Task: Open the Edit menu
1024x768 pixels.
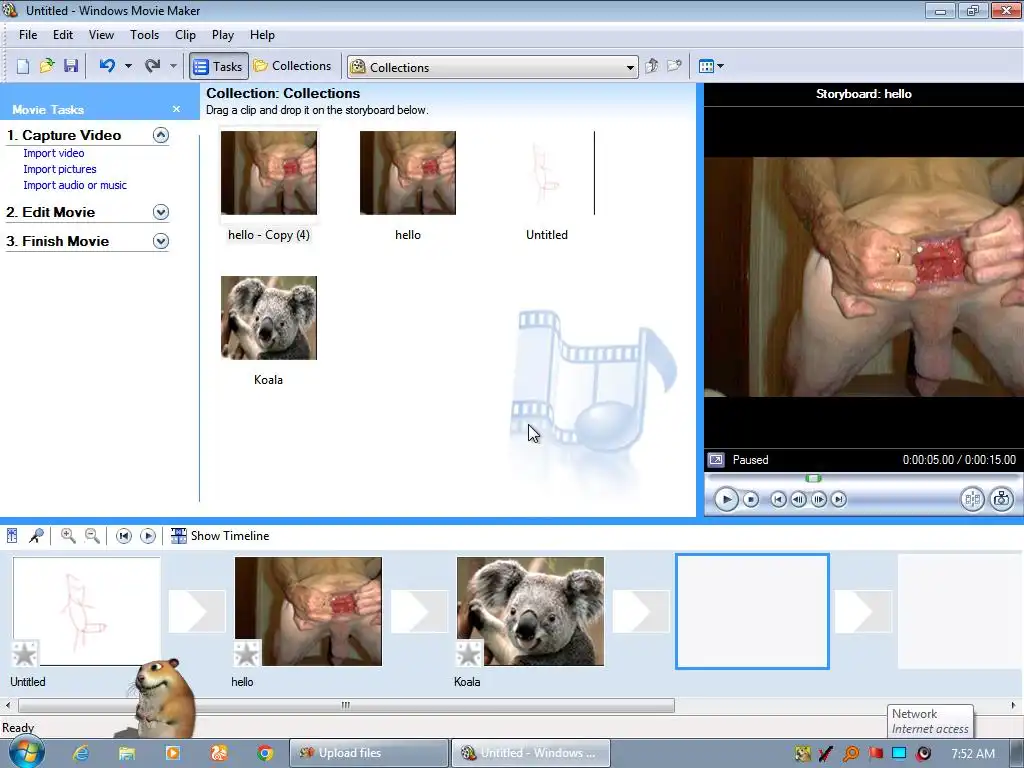Action: click(x=63, y=35)
